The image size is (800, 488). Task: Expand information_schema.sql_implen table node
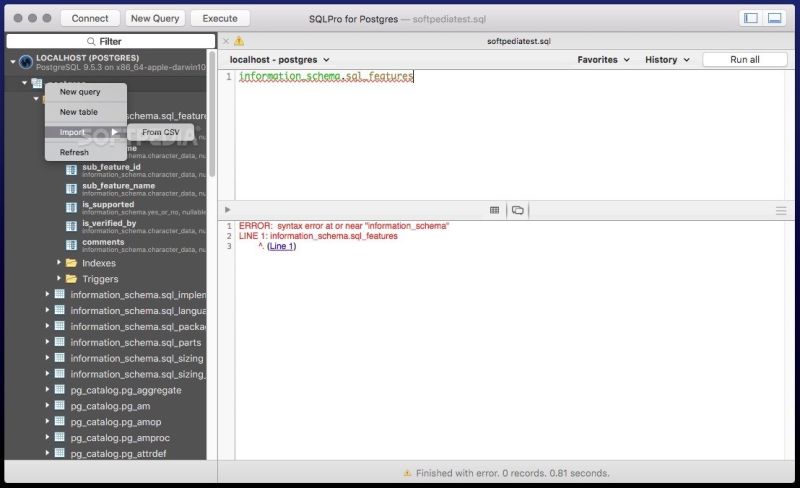(47, 294)
